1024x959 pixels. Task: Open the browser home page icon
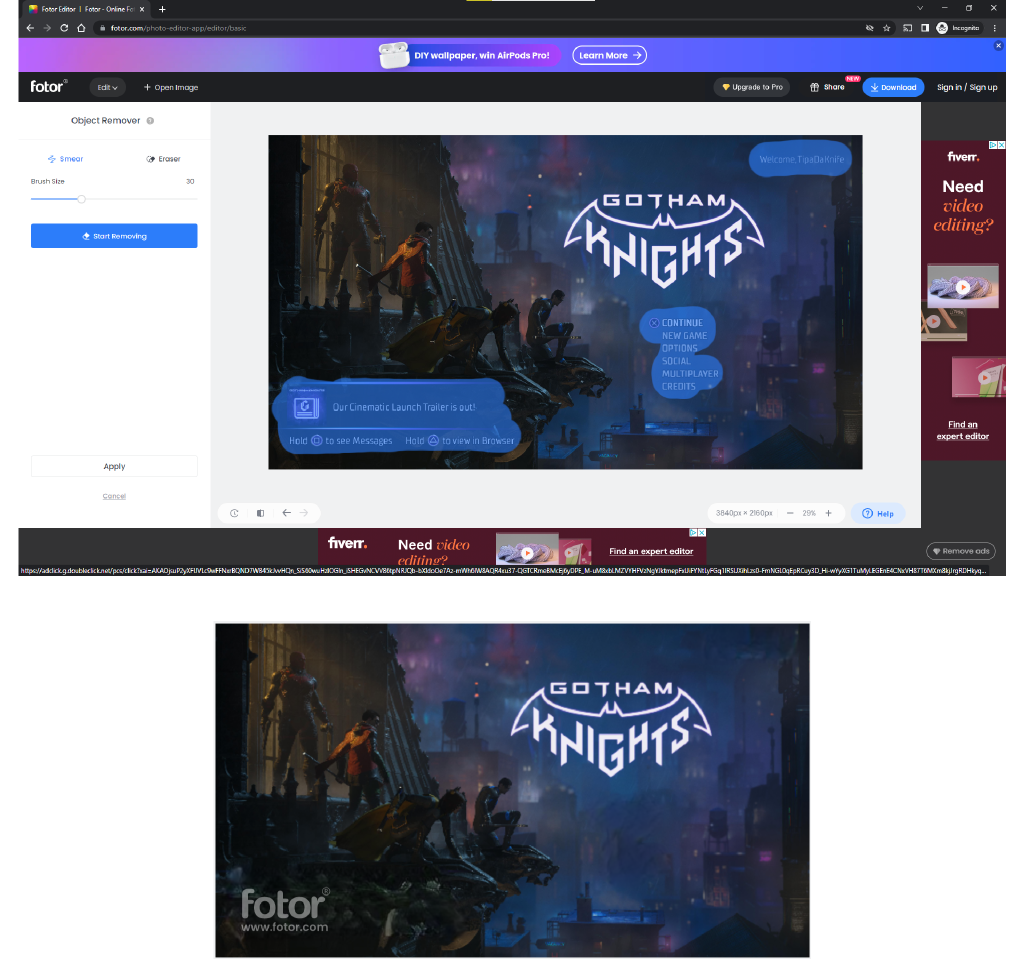click(x=81, y=28)
